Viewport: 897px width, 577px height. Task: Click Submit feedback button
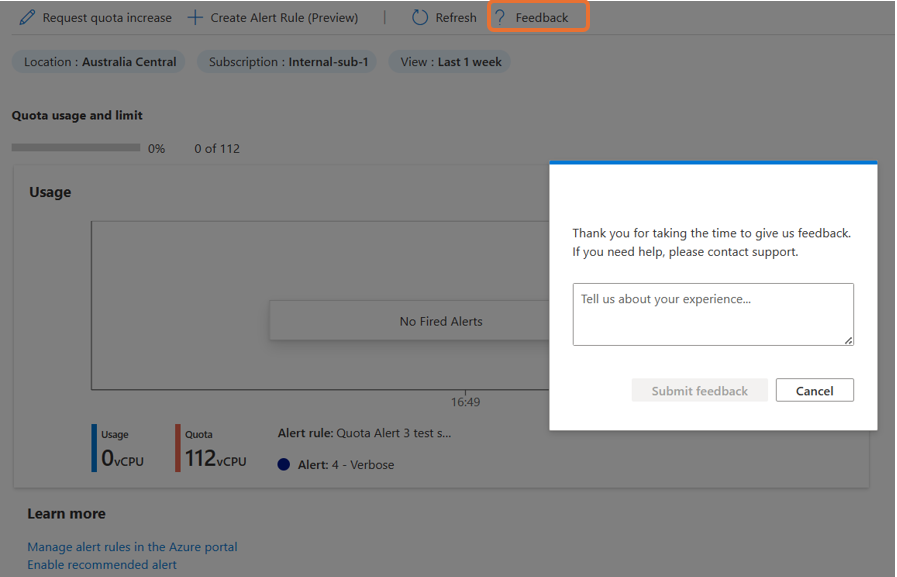click(700, 391)
